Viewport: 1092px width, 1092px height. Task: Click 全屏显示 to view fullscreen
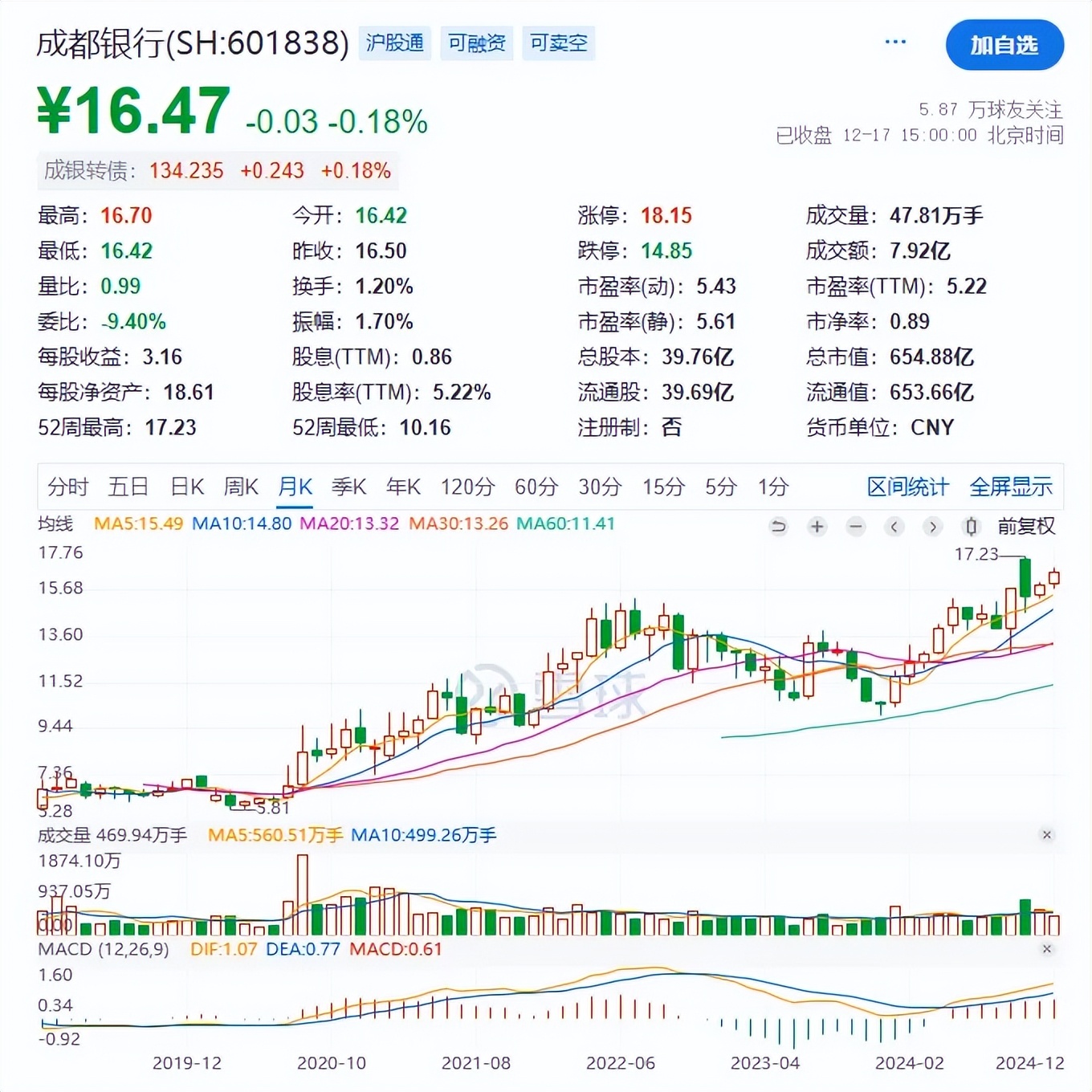coord(1010,487)
